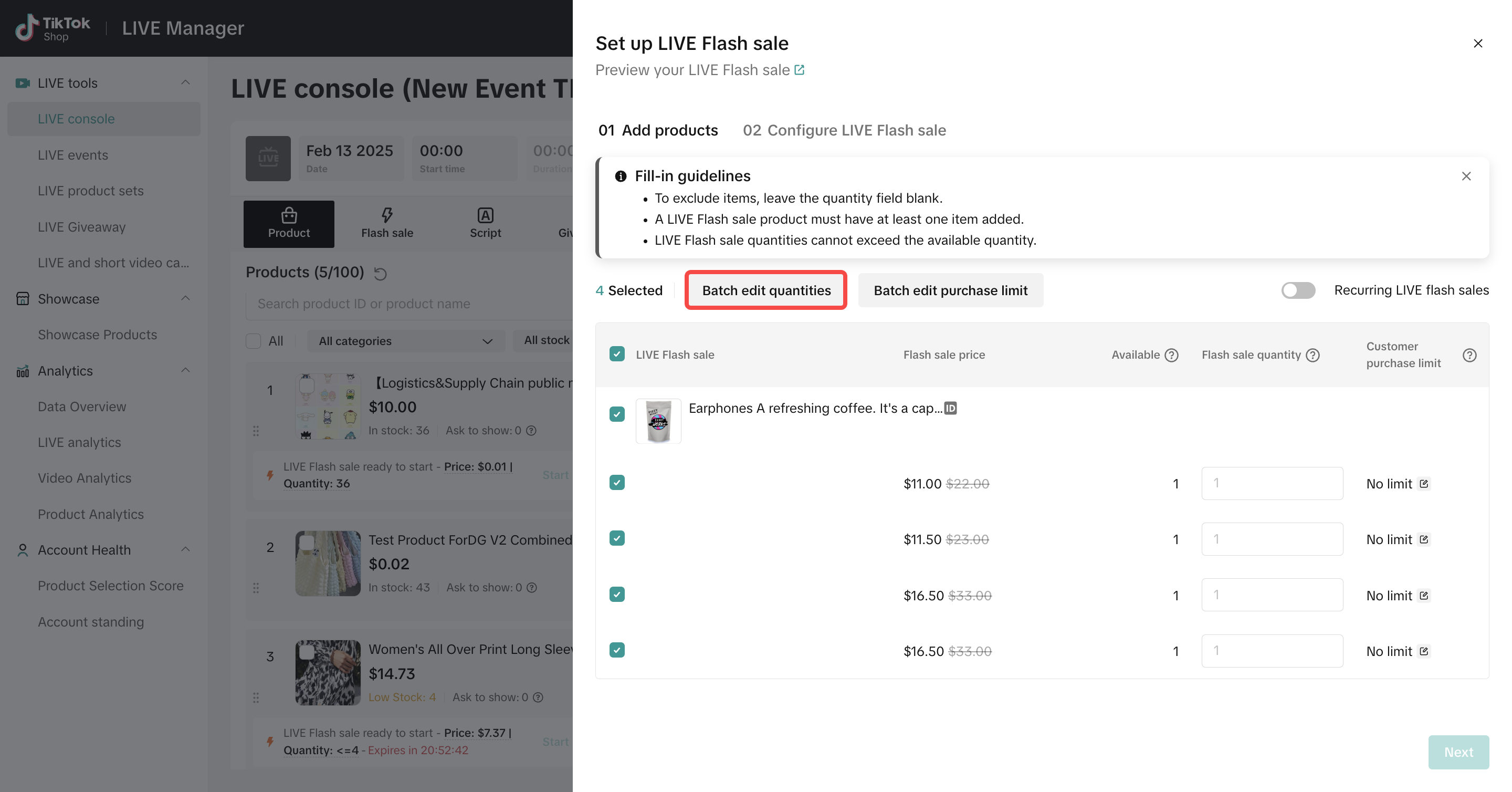
Task: Open the Flash sale tab in console
Action: [387, 223]
